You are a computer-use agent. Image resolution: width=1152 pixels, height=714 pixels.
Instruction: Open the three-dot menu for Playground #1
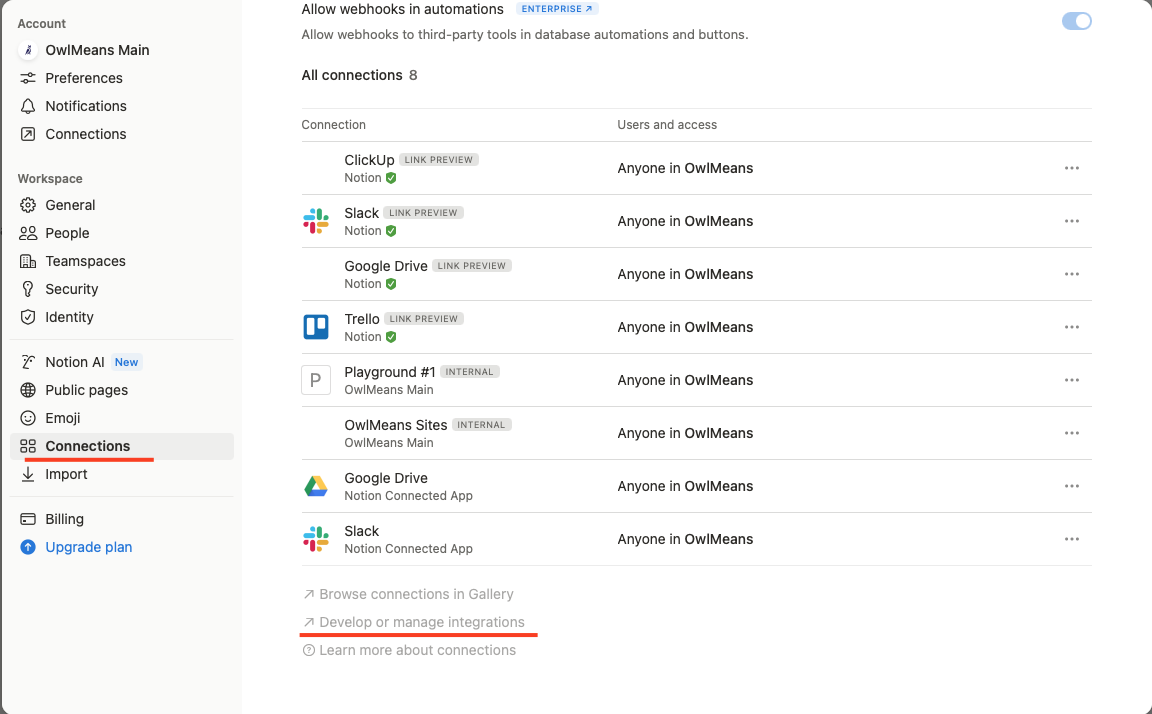click(x=1072, y=380)
